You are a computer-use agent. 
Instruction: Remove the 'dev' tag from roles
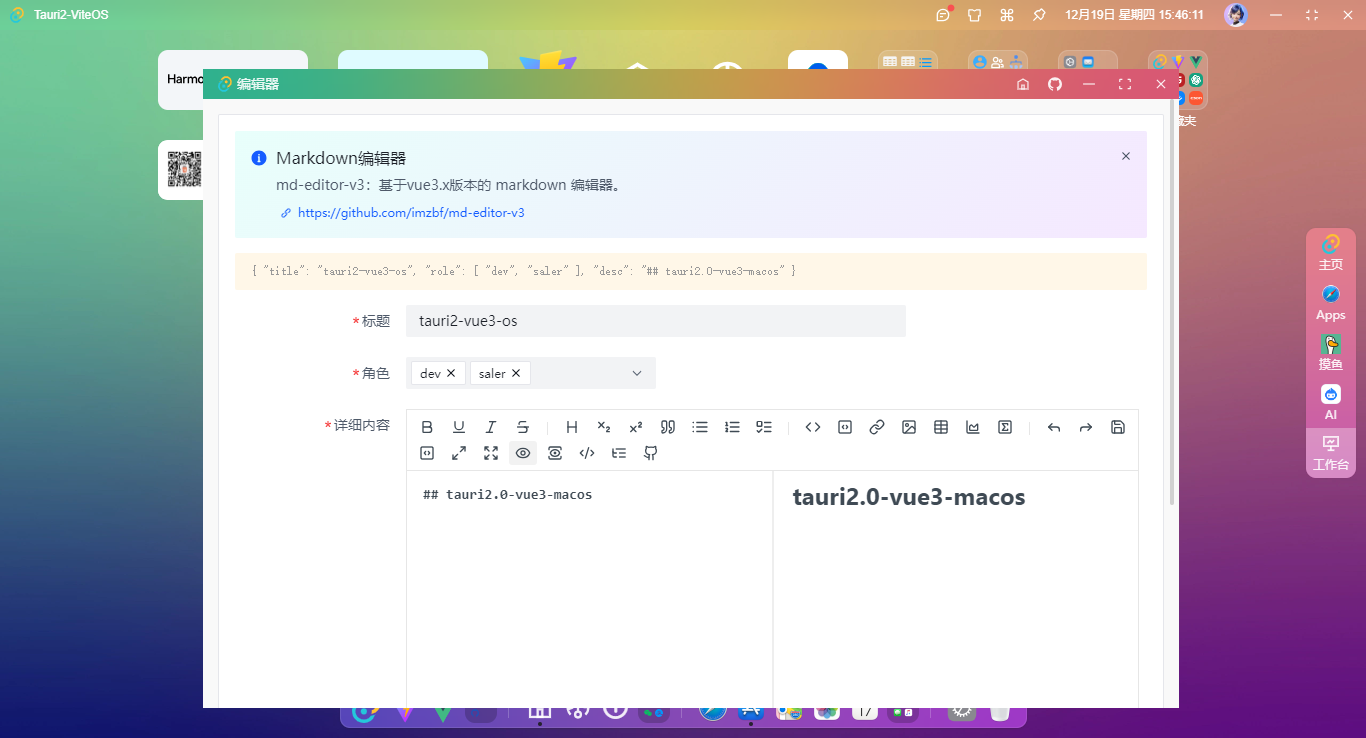451,373
